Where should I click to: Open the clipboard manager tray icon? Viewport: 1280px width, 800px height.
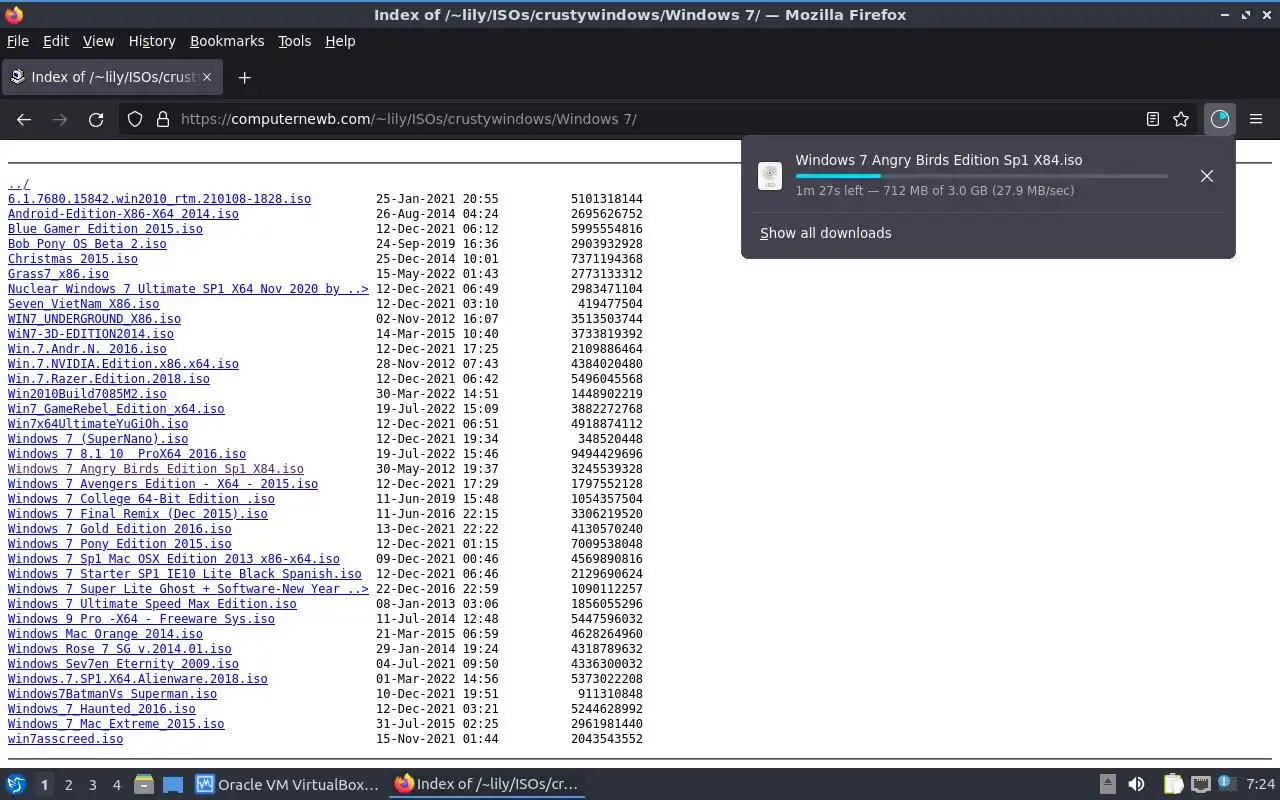pos(1173,785)
